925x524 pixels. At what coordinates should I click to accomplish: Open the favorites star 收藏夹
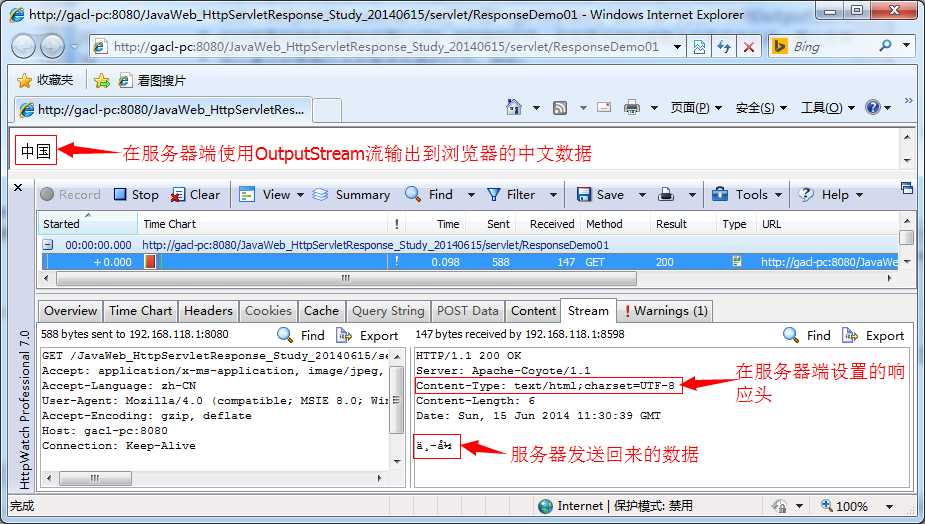point(45,80)
